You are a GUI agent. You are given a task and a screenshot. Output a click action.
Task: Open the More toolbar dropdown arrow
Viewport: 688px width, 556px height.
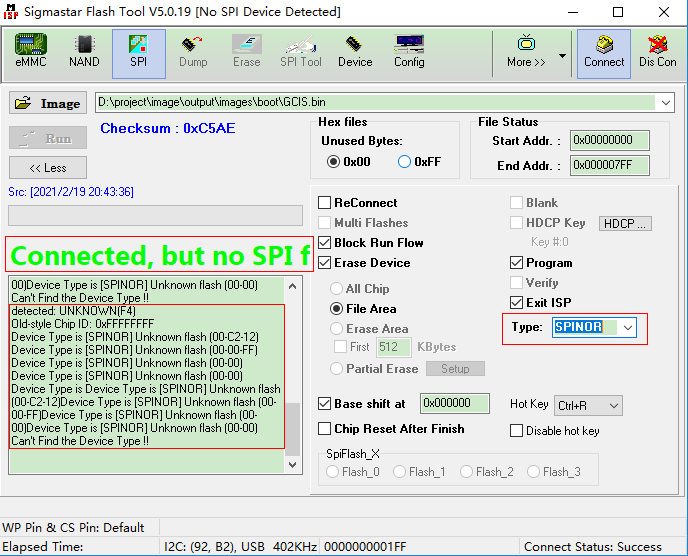pyautogui.click(x=562, y=56)
